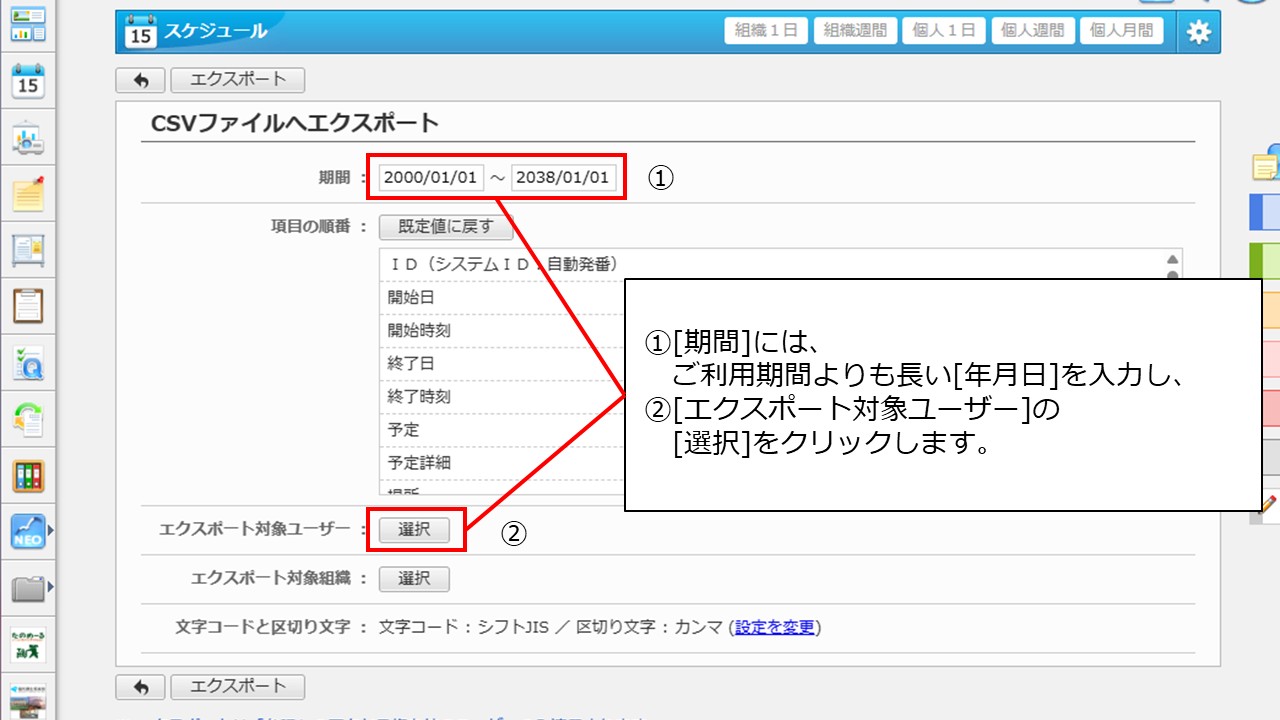Switch to the 組織週間 view tab
The height and width of the screenshot is (720, 1280).
(x=855, y=31)
